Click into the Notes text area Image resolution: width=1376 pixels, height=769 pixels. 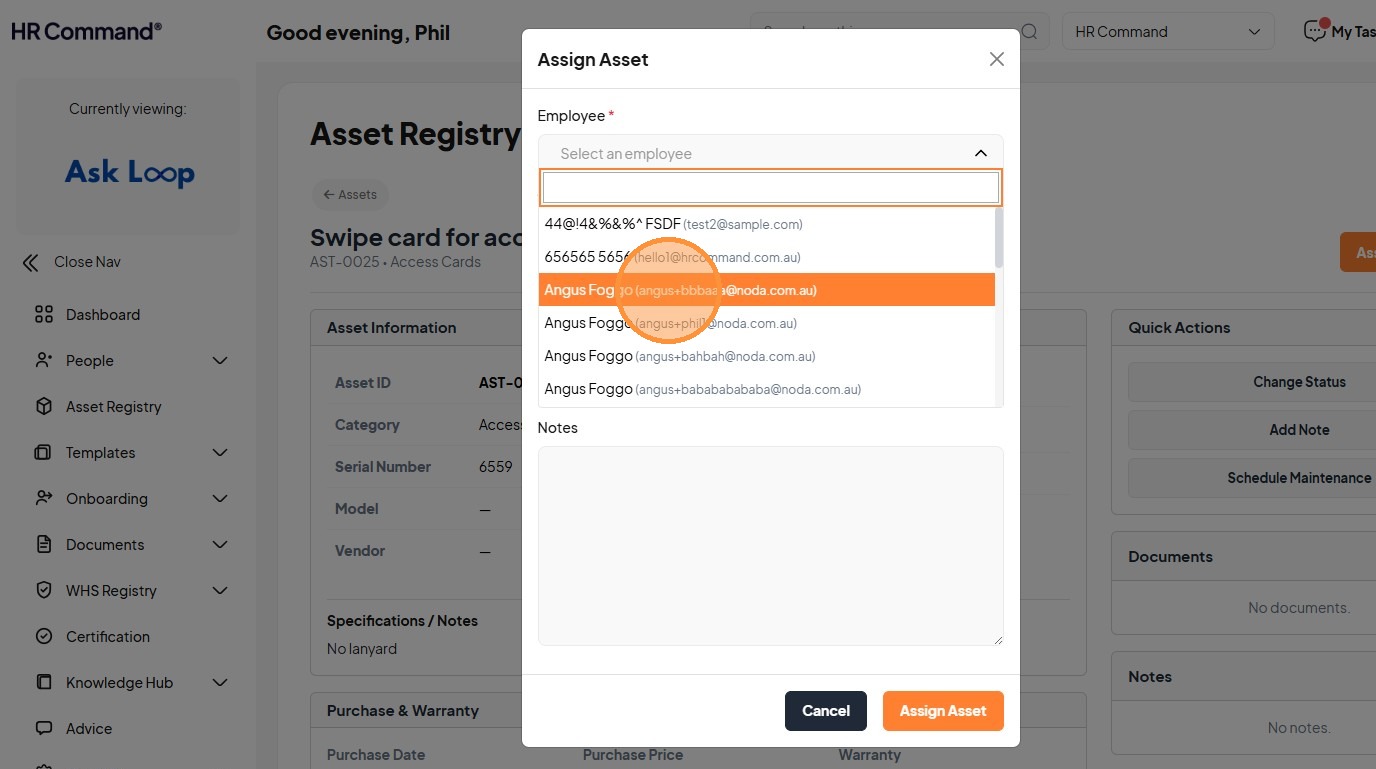[x=770, y=545]
